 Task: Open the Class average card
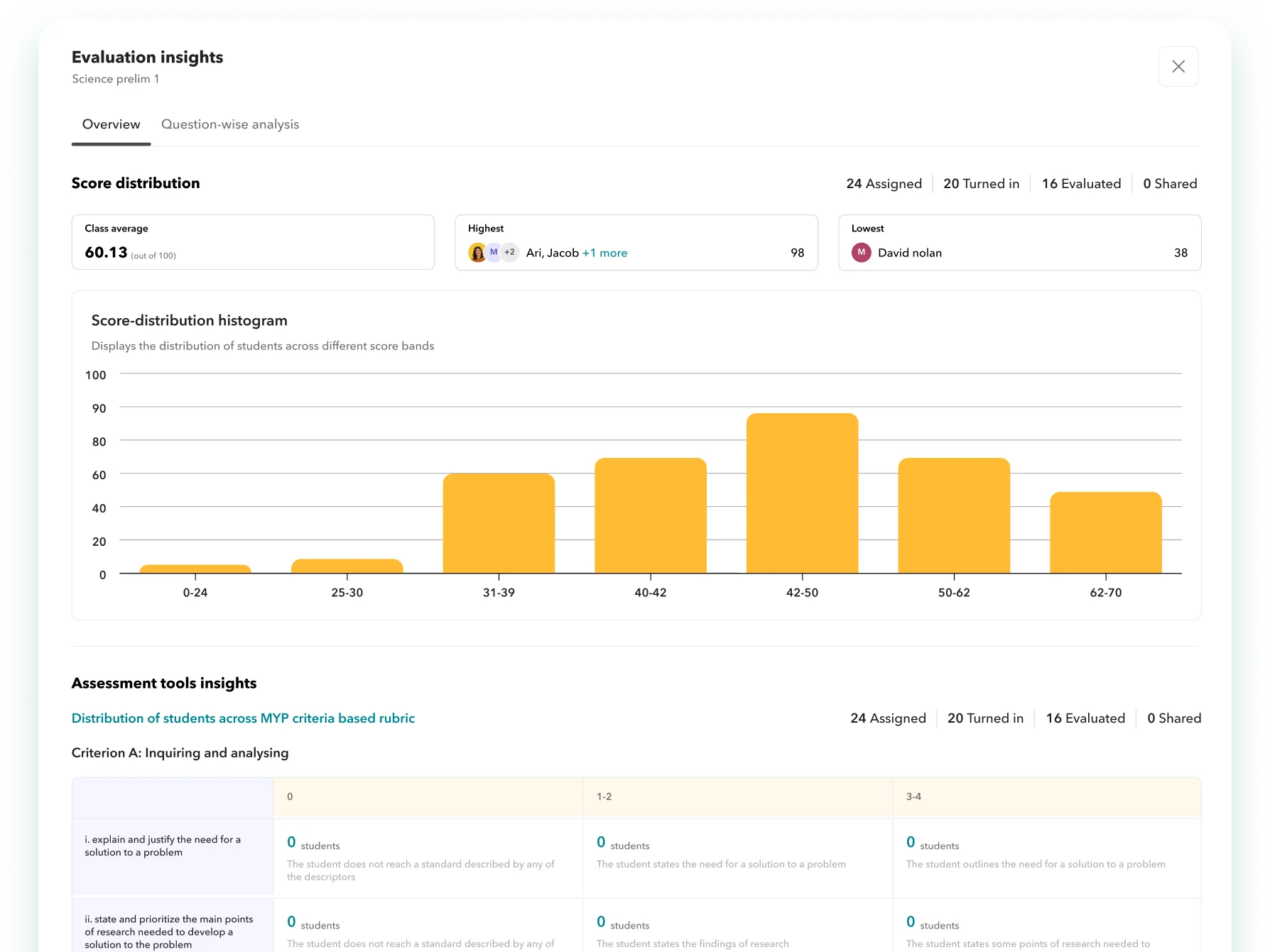pyautogui.click(x=253, y=242)
